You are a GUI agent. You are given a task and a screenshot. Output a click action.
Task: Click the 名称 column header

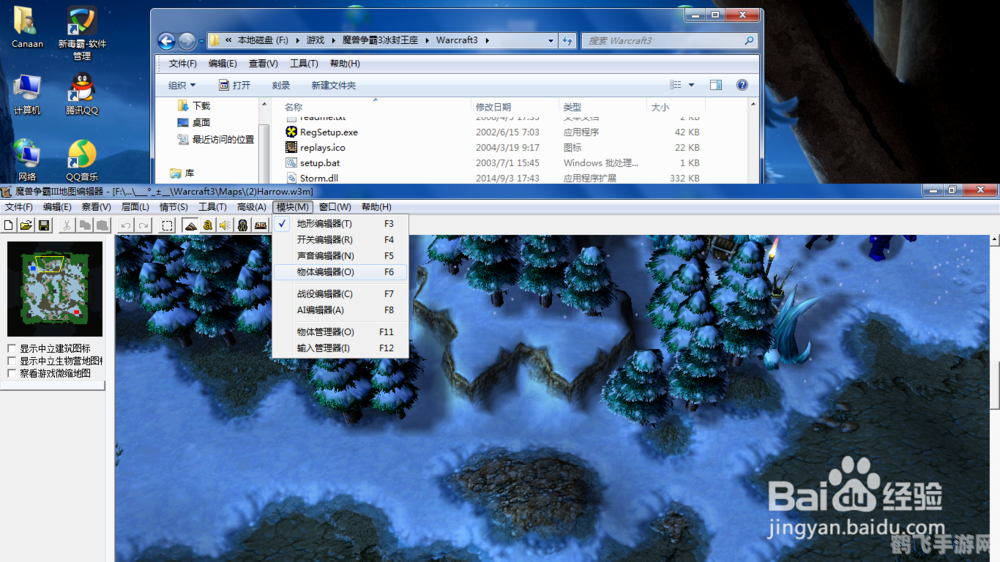pyautogui.click(x=294, y=107)
